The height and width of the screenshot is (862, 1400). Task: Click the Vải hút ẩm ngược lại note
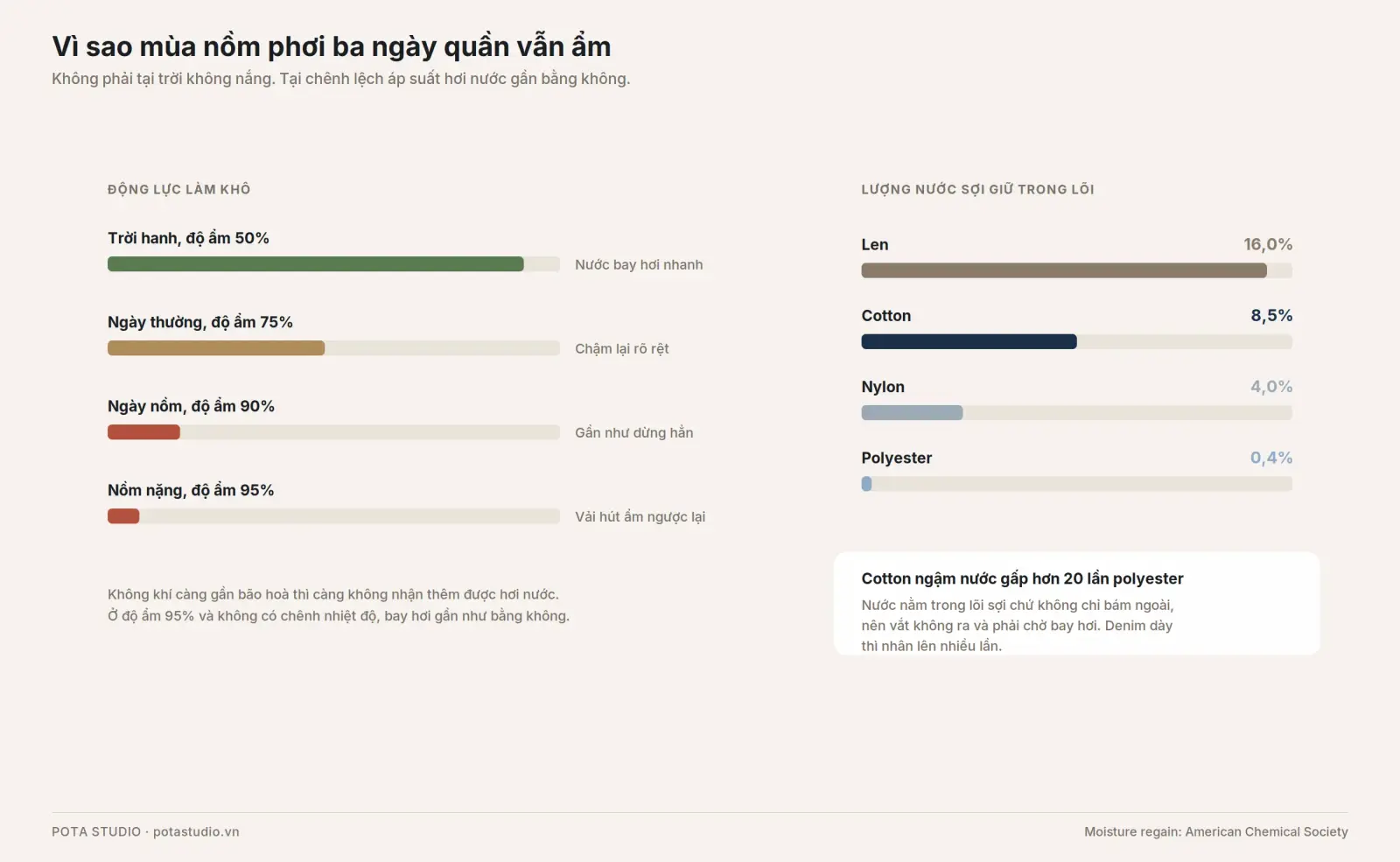pyautogui.click(x=640, y=516)
